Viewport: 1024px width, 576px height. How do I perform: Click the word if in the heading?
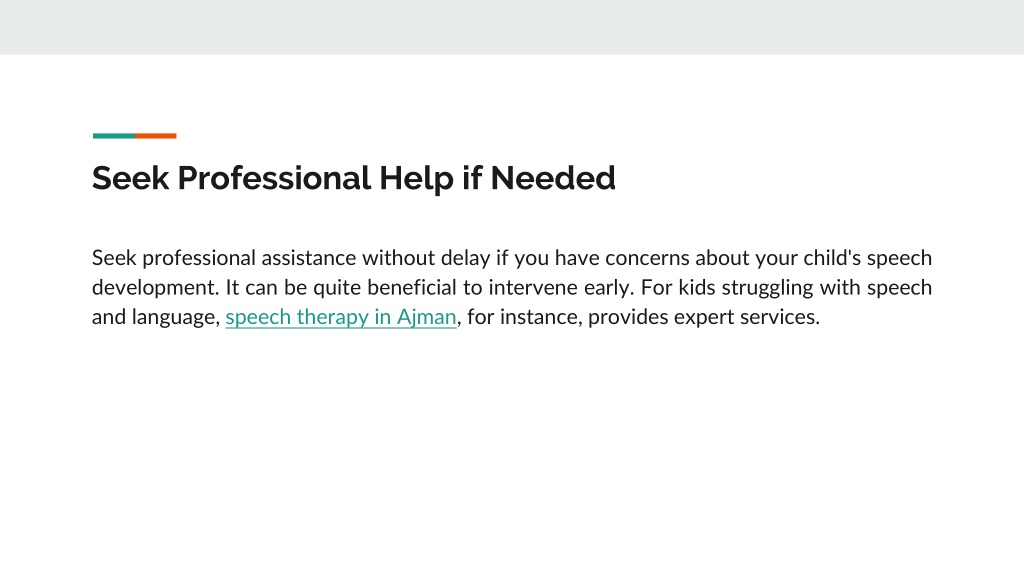[472, 178]
